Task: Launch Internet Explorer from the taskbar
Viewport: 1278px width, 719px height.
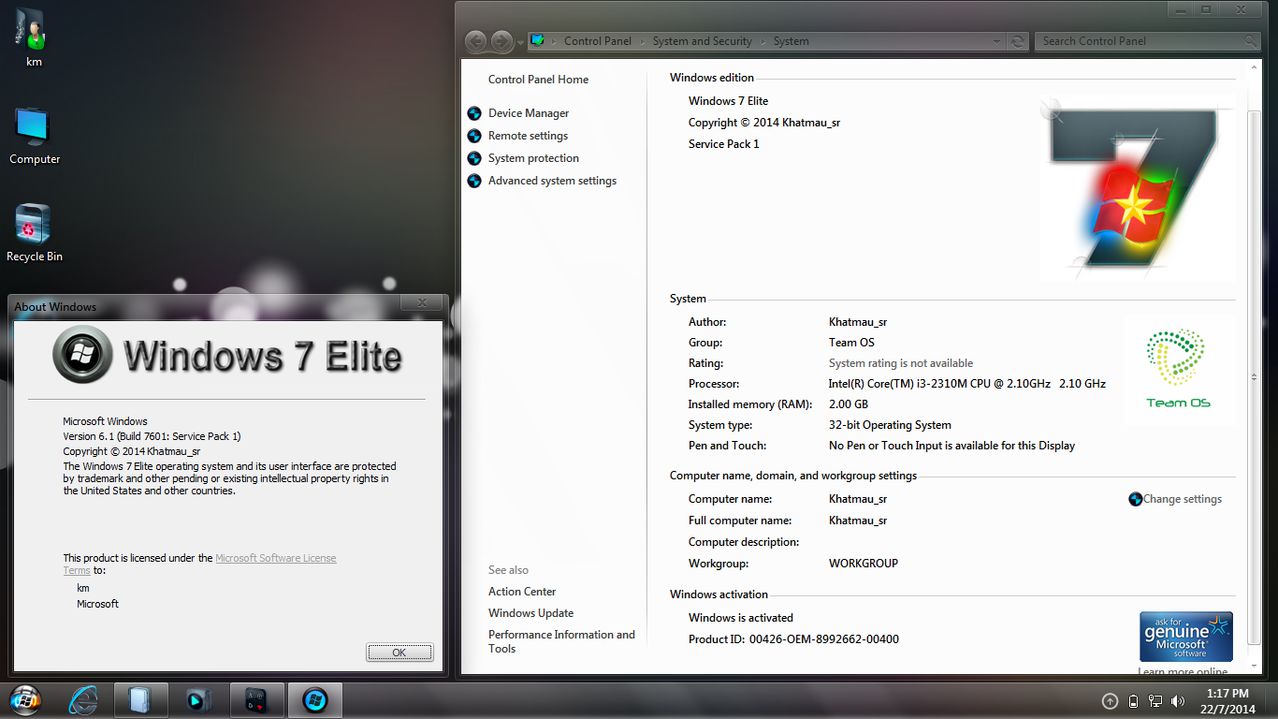Action: coord(84,699)
